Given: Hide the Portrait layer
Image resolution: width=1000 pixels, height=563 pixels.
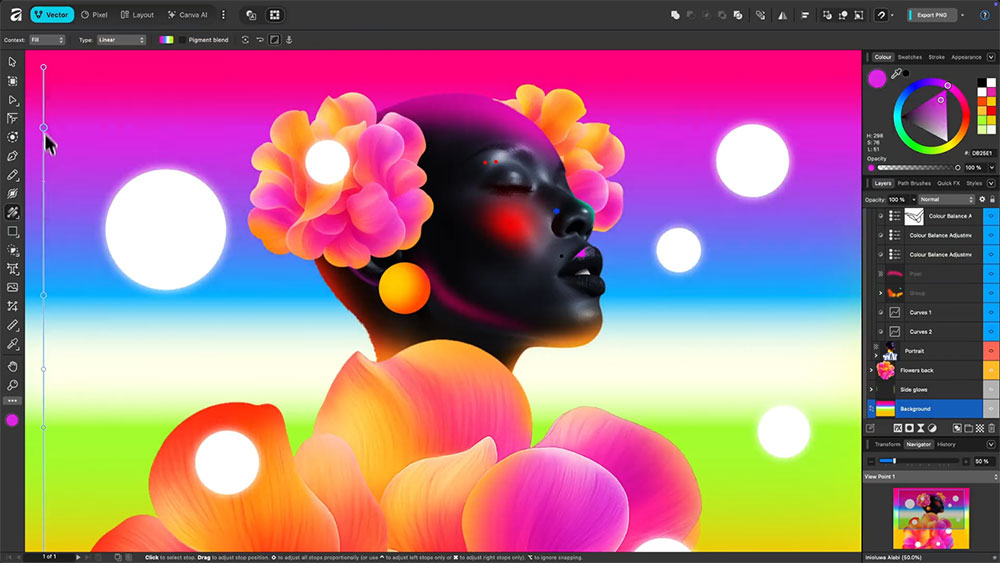Looking at the screenshot, I should [991, 351].
